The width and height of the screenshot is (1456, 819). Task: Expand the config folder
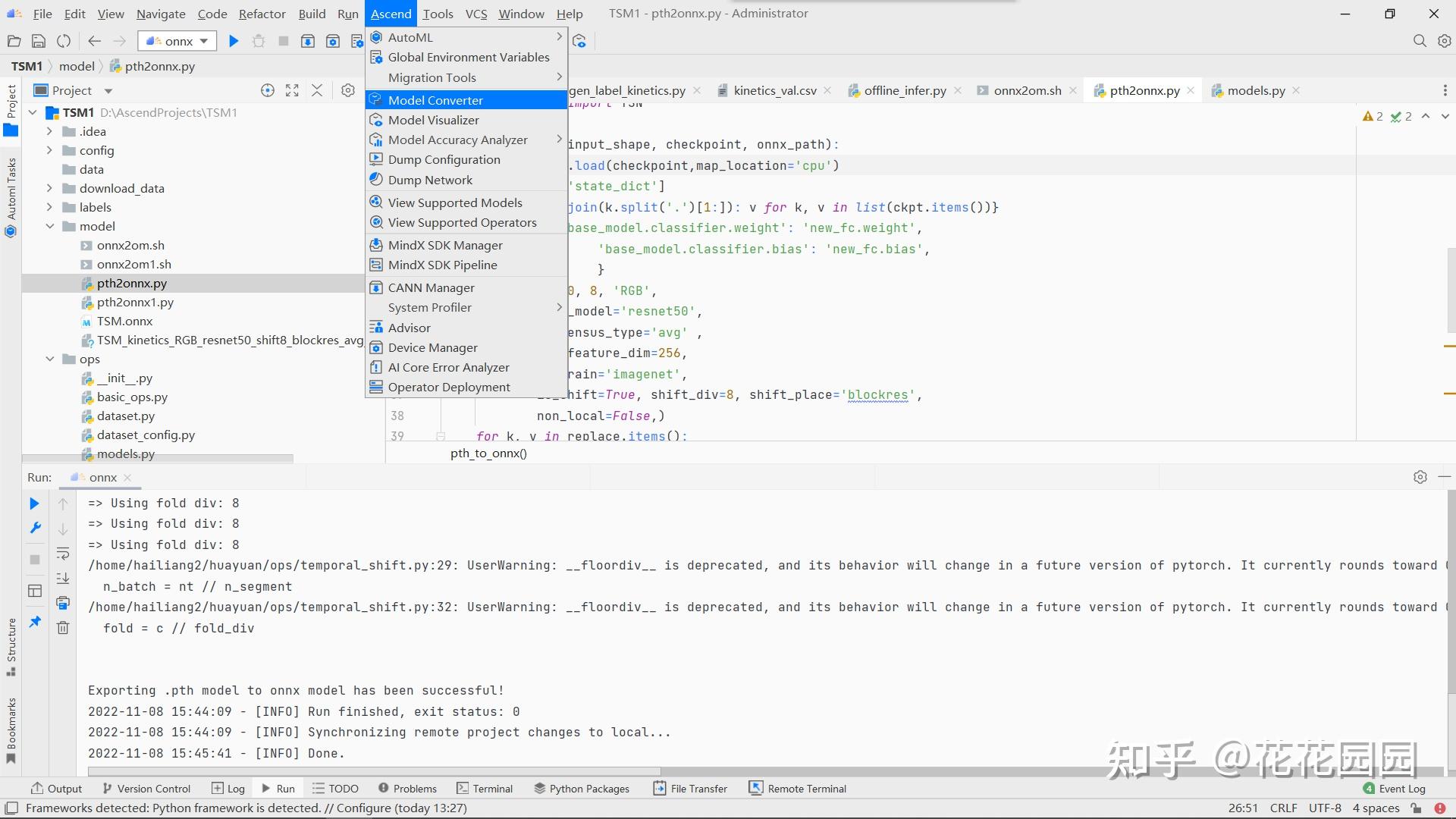[50, 150]
